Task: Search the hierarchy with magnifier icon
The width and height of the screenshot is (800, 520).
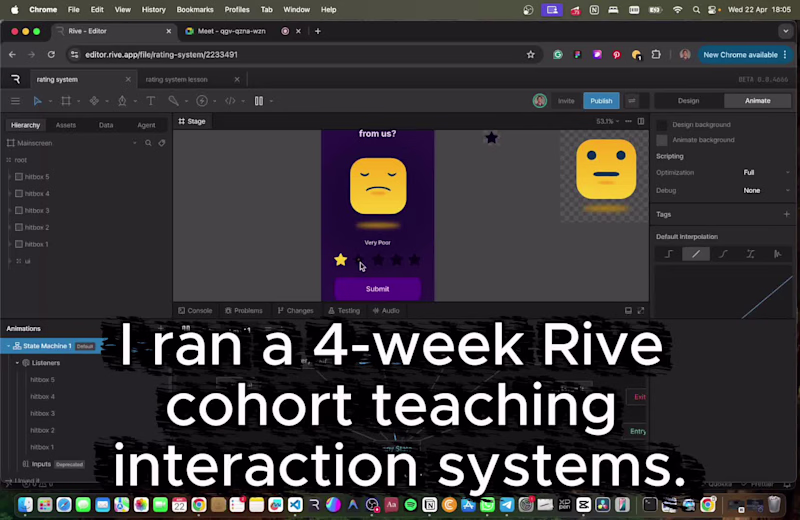Action: tap(148, 143)
